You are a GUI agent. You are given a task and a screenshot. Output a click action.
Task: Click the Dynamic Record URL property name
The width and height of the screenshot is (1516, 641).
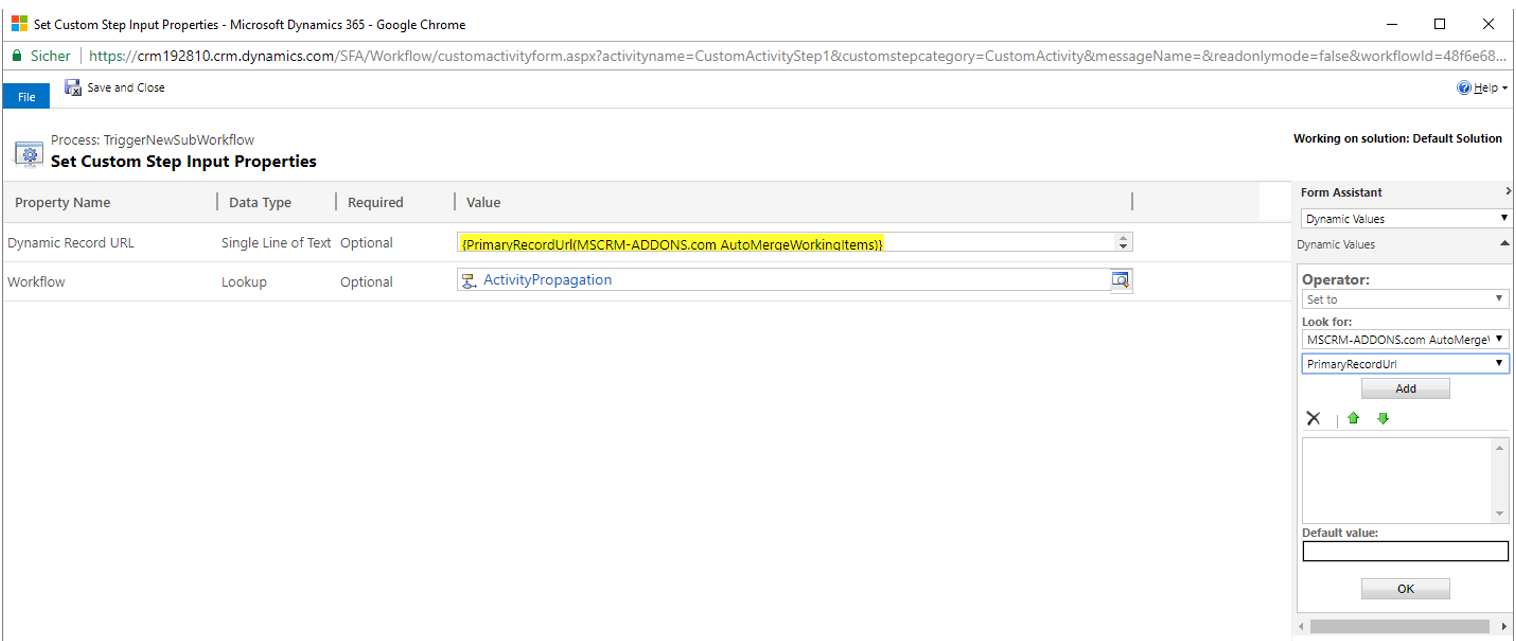point(70,242)
